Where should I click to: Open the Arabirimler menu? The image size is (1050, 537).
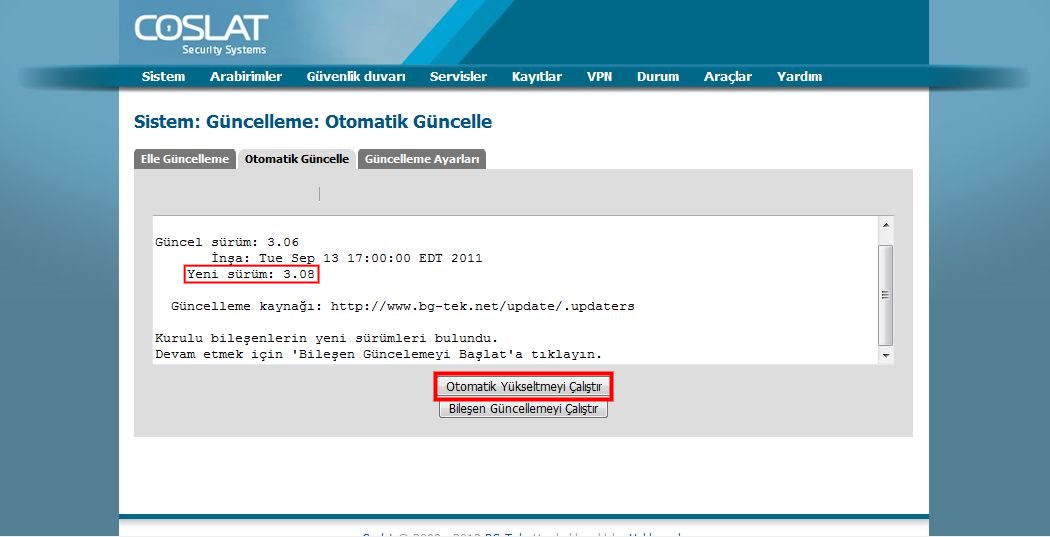click(246, 77)
